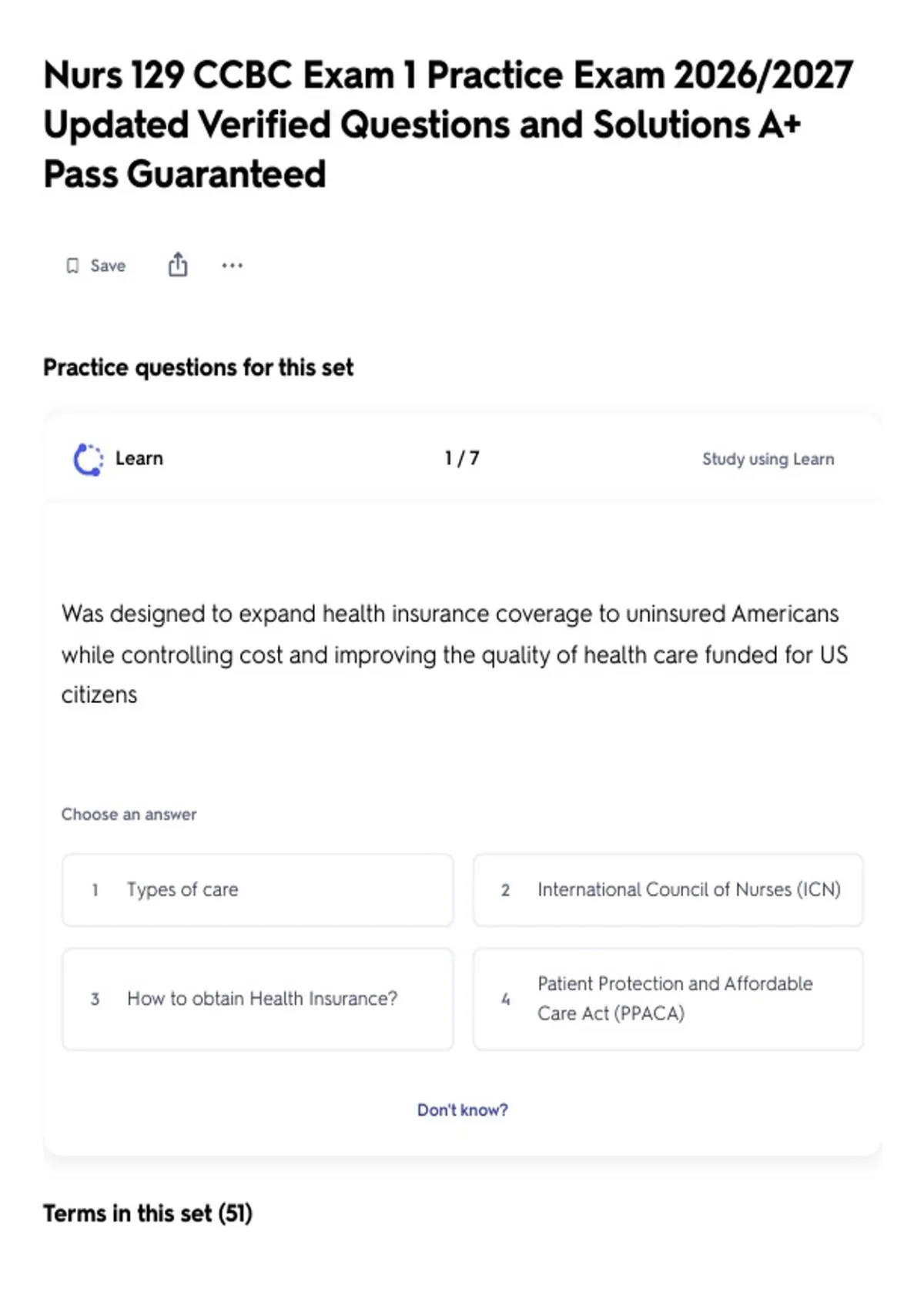Click the Save label text
The image size is (924, 1309).
108,266
